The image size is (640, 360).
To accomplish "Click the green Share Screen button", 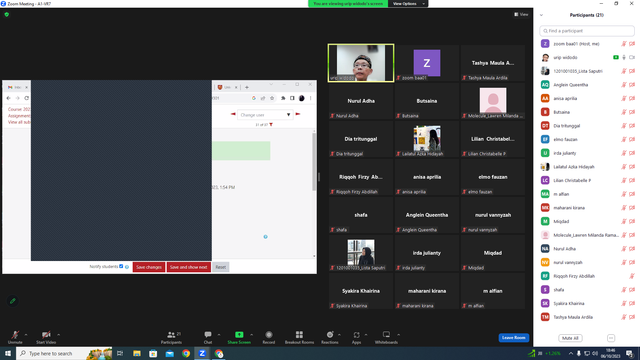I will (239, 337).
